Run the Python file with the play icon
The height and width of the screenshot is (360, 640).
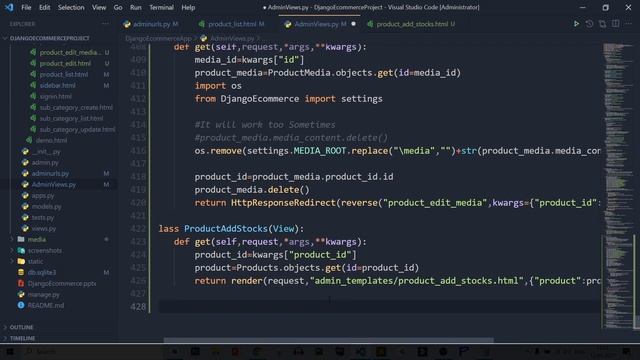pos(576,24)
